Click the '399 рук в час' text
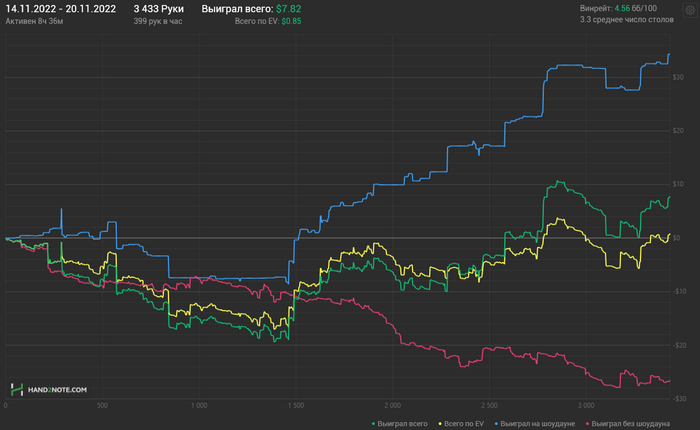The width and height of the screenshot is (700, 430). pos(158,21)
